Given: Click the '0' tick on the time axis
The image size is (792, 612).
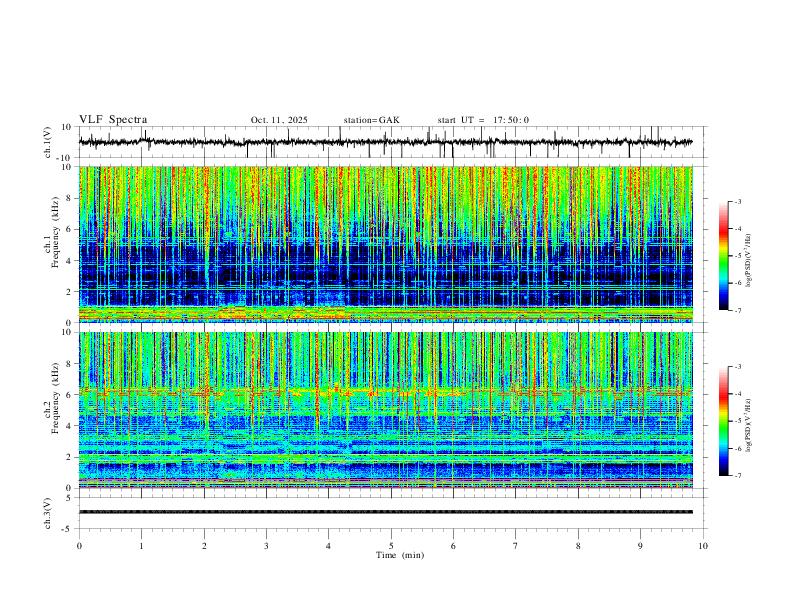Looking at the screenshot, I should [79, 546].
